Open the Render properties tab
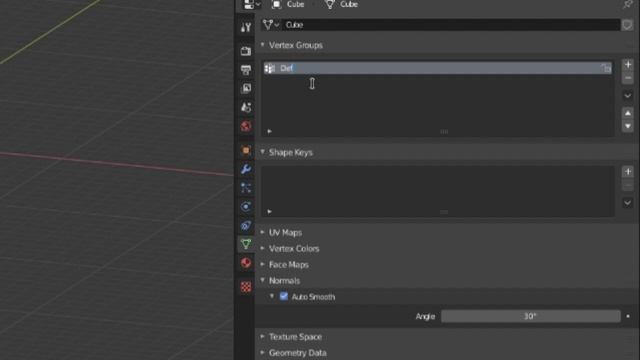The image size is (640, 360). (246, 51)
